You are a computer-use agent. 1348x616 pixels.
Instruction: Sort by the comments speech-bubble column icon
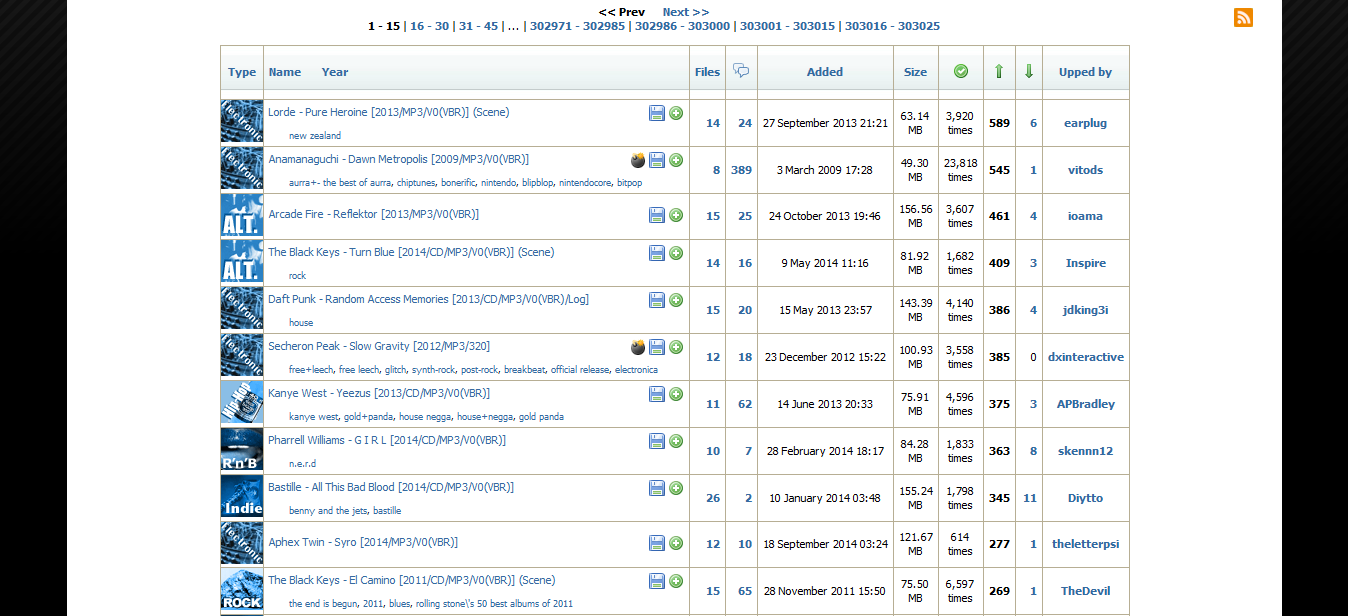pyautogui.click(x=741, y=71)
